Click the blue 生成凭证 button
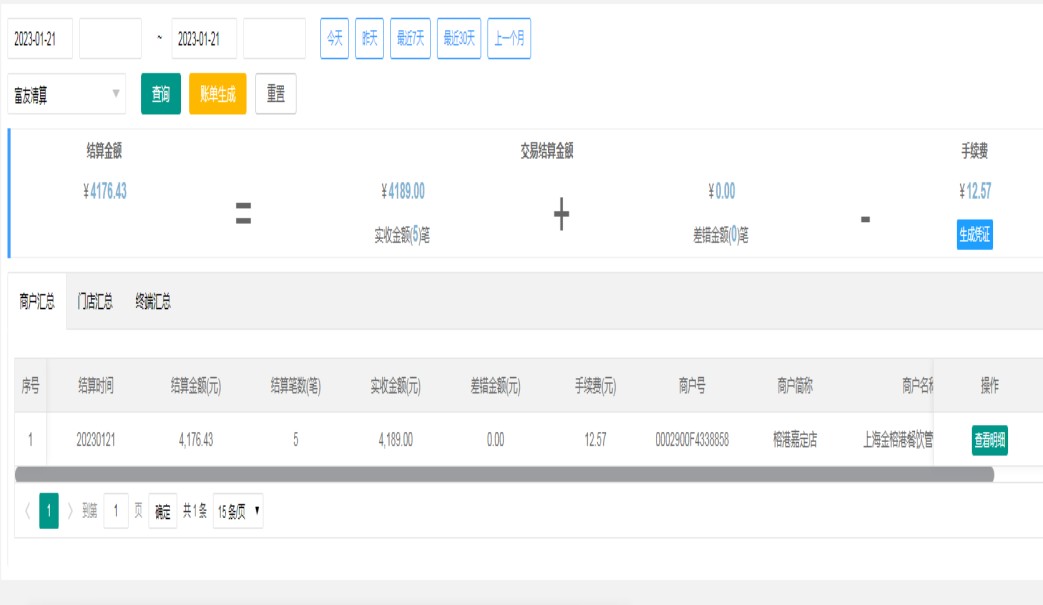The image size is (1043, 605). [x=974, y=234]
